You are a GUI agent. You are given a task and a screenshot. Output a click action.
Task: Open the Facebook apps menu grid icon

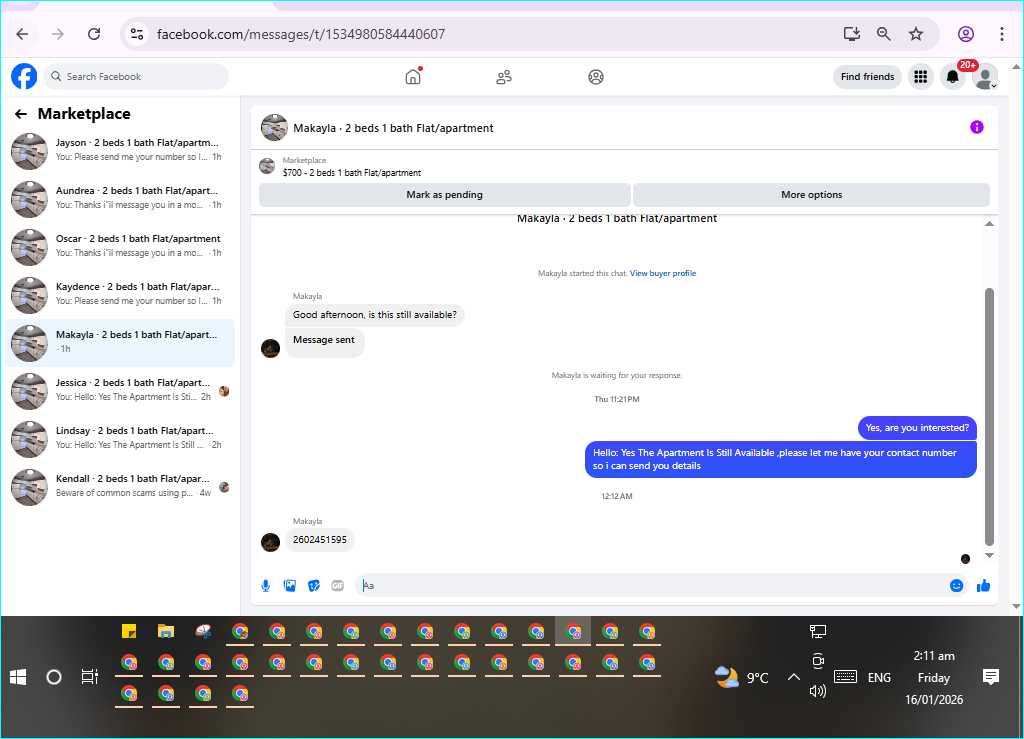point(921,77)
